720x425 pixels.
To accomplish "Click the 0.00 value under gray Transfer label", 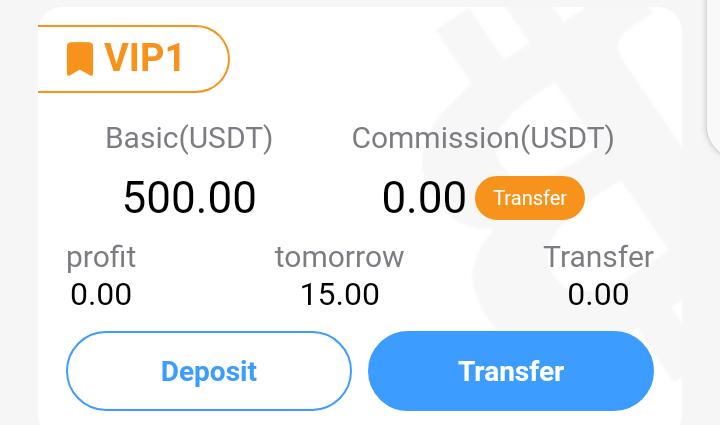I will coord(598,294).
